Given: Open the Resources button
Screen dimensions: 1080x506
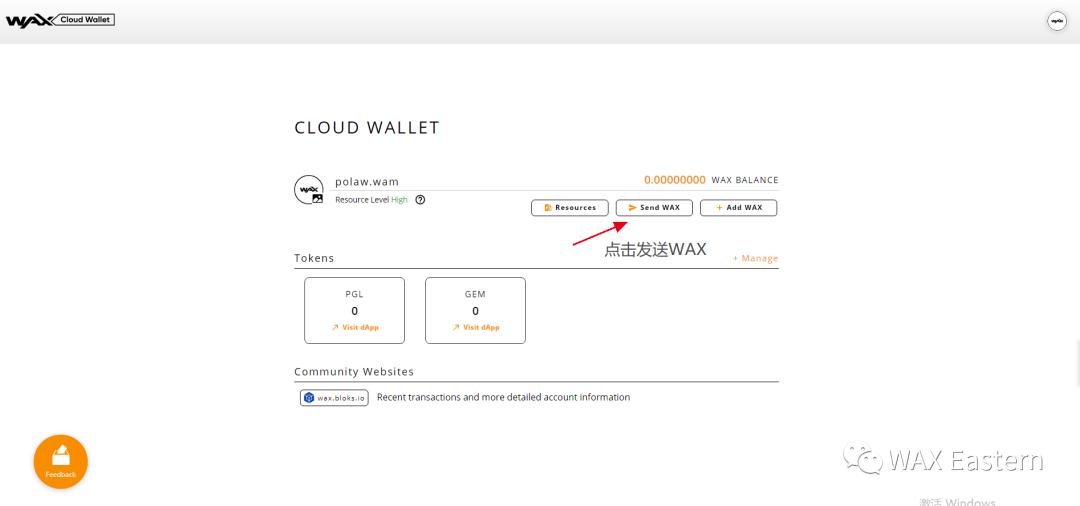Looking at the screenshot, I should [x=570, y=207].
